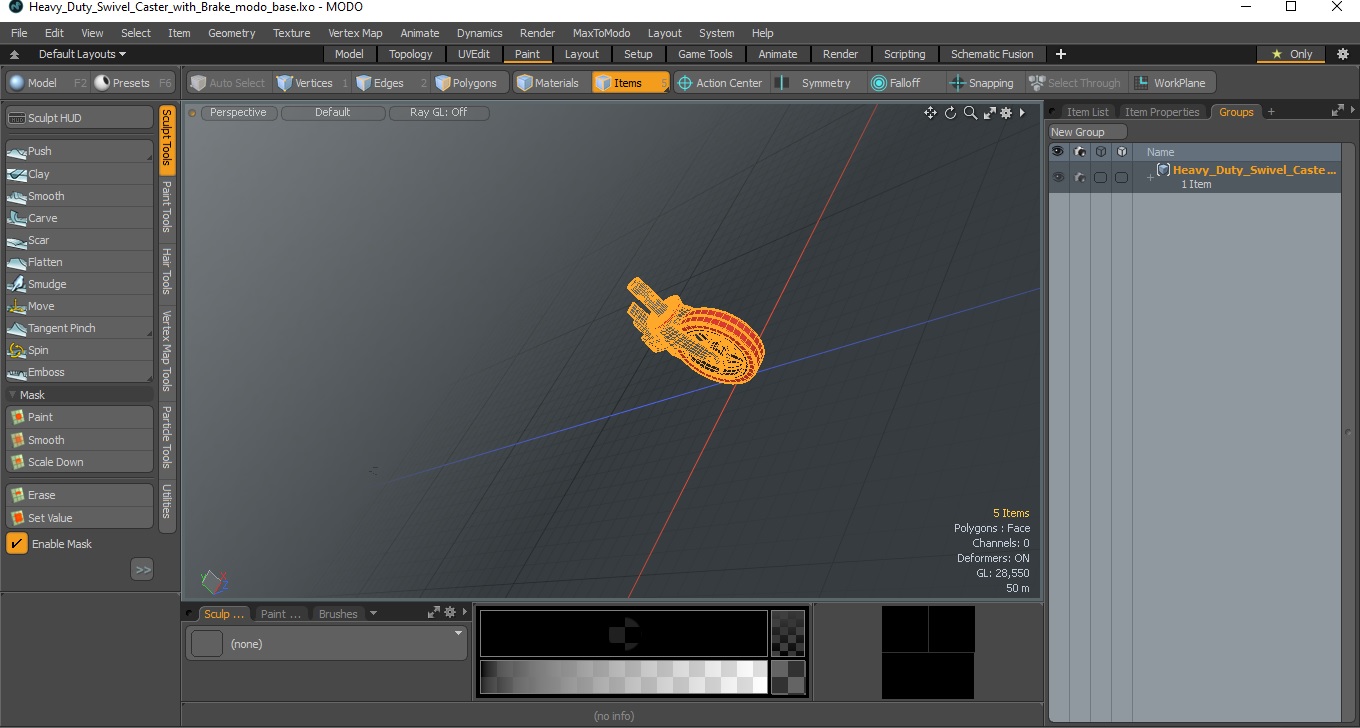Image resolution: width=1360 pixels, height=728 pixels.
Task: Switch to Materials selection mode
Action: [x=549, y=83]
